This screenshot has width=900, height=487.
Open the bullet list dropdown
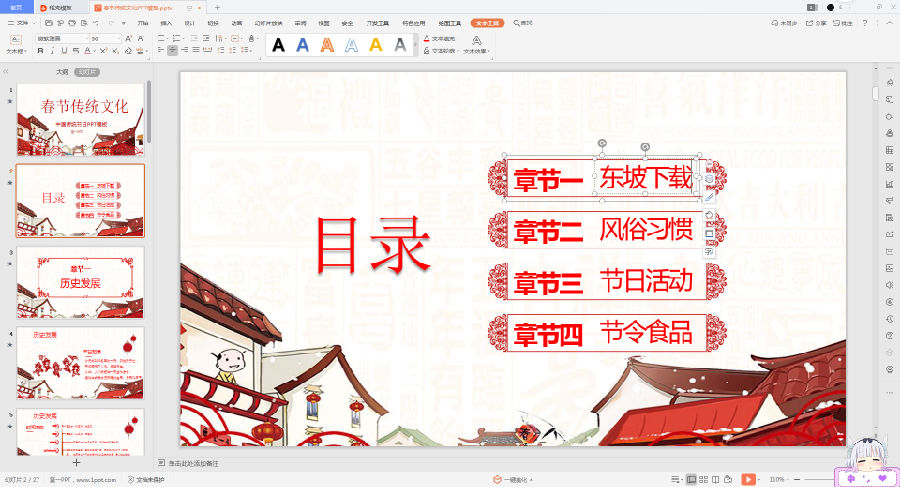click(x=167, y=38)
